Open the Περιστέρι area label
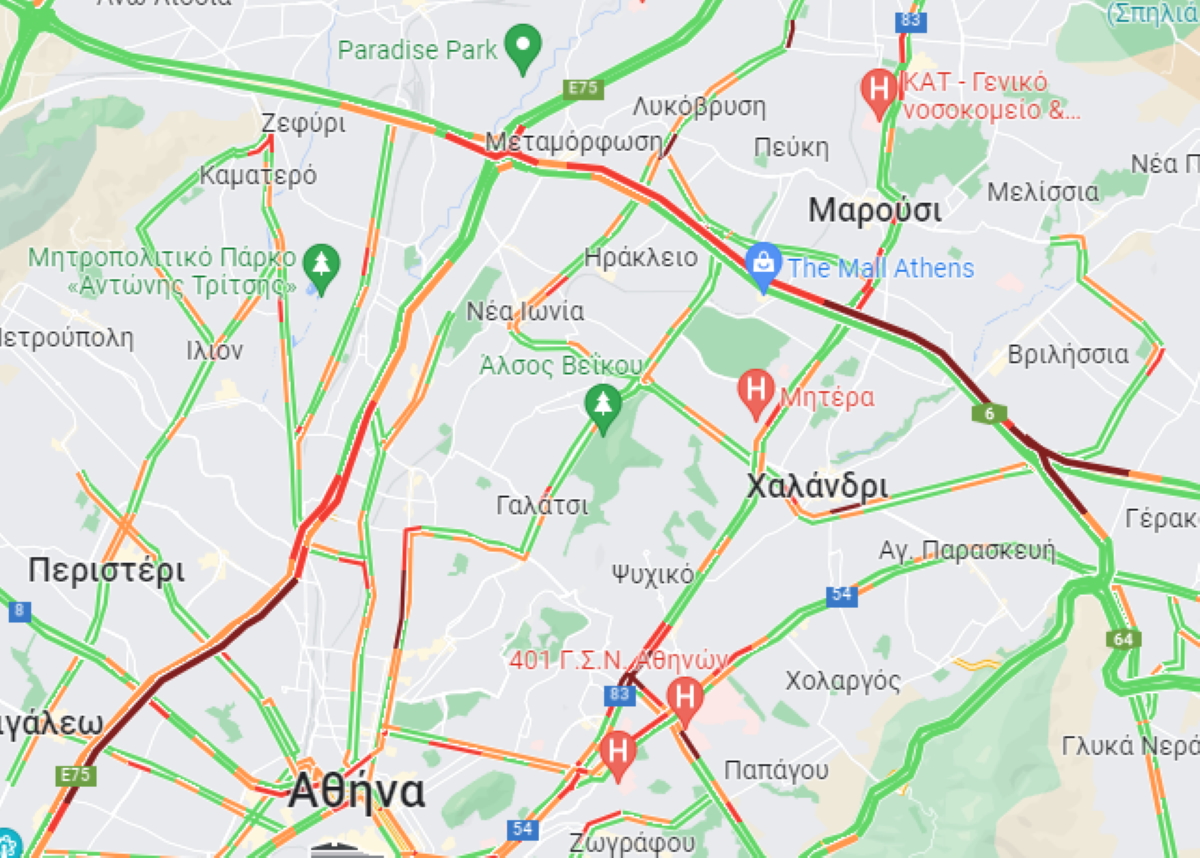Screen dimensions: 1200x858 coord(106,571)
